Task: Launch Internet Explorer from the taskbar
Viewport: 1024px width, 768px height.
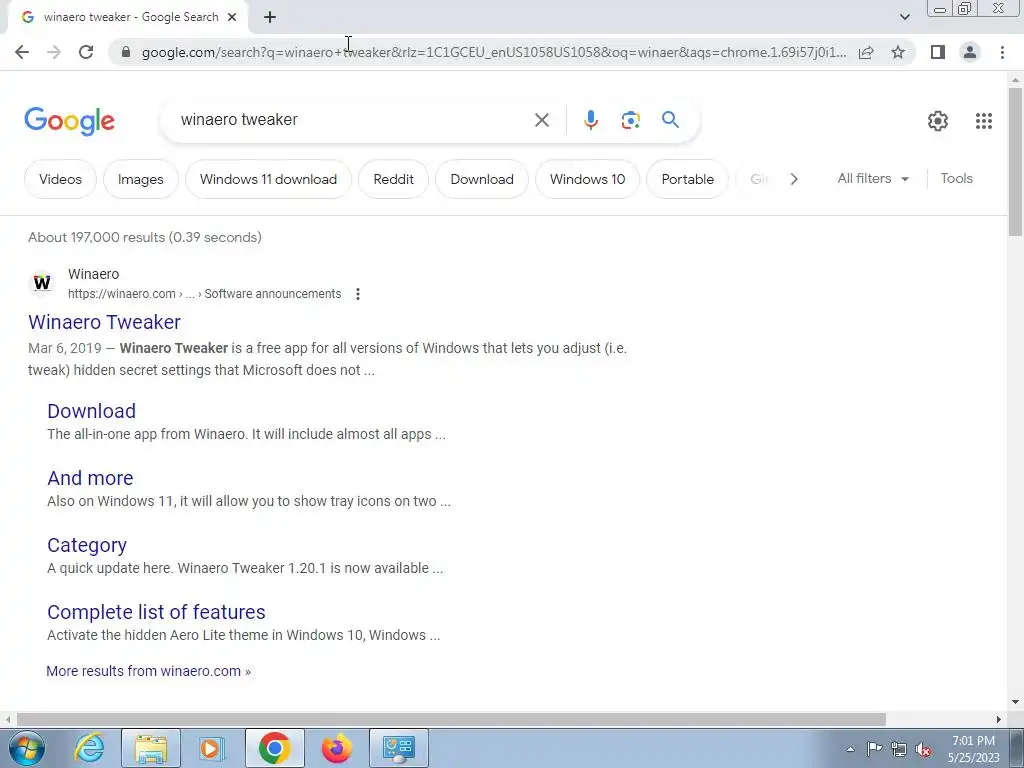Action: [89, 748]
